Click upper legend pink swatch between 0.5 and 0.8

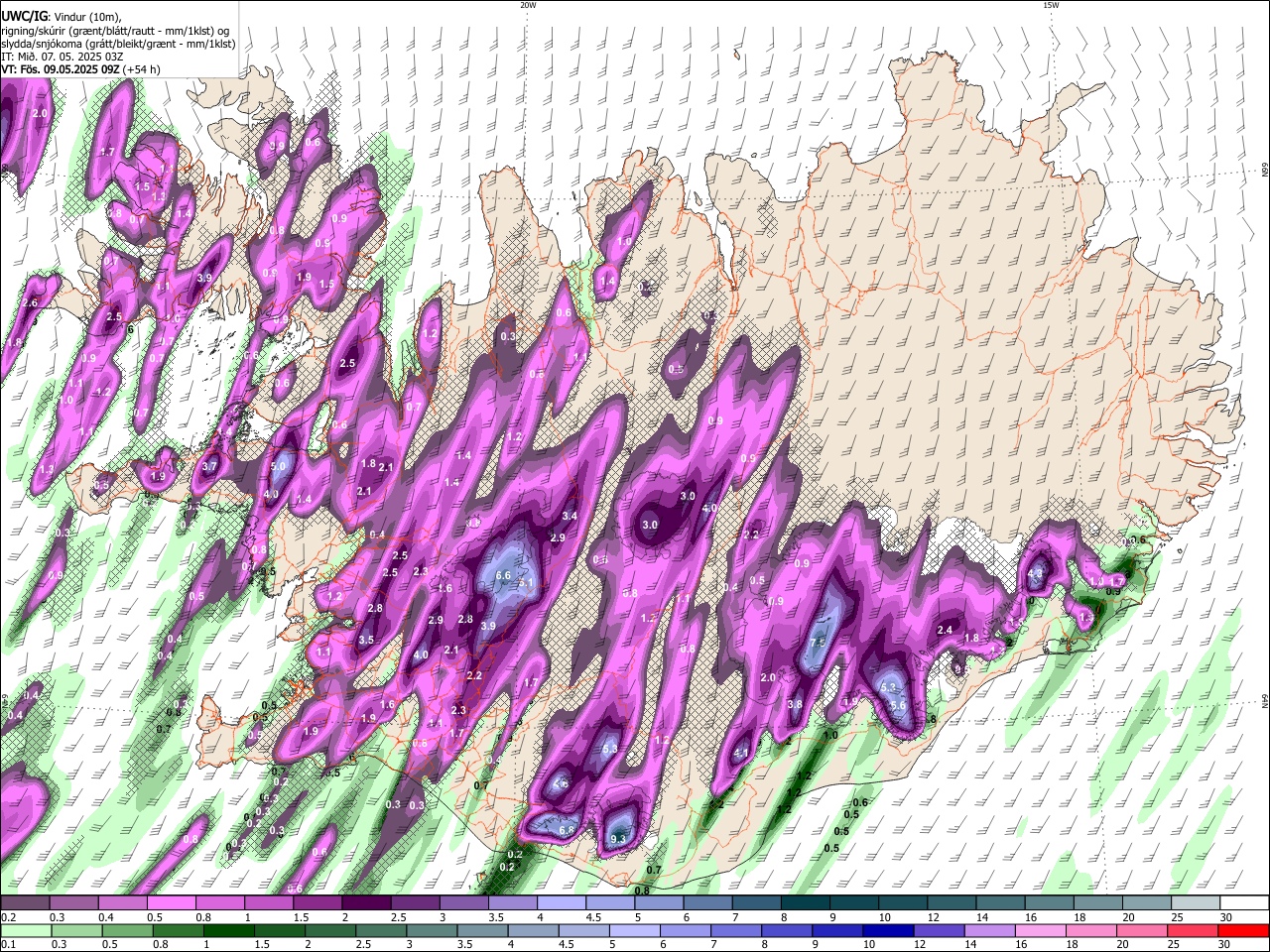tap(170, 903)
